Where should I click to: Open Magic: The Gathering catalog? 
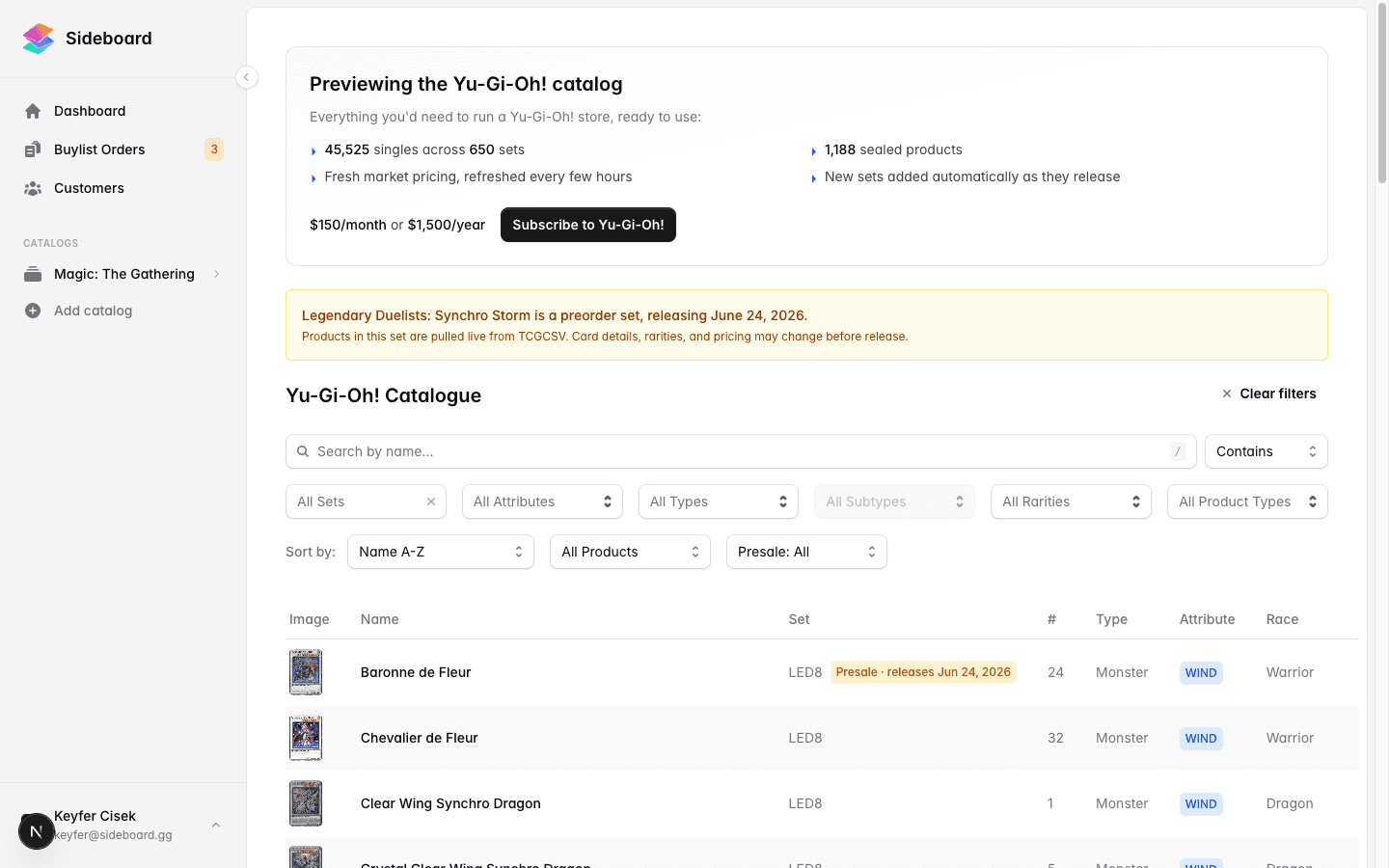(123, 274)
